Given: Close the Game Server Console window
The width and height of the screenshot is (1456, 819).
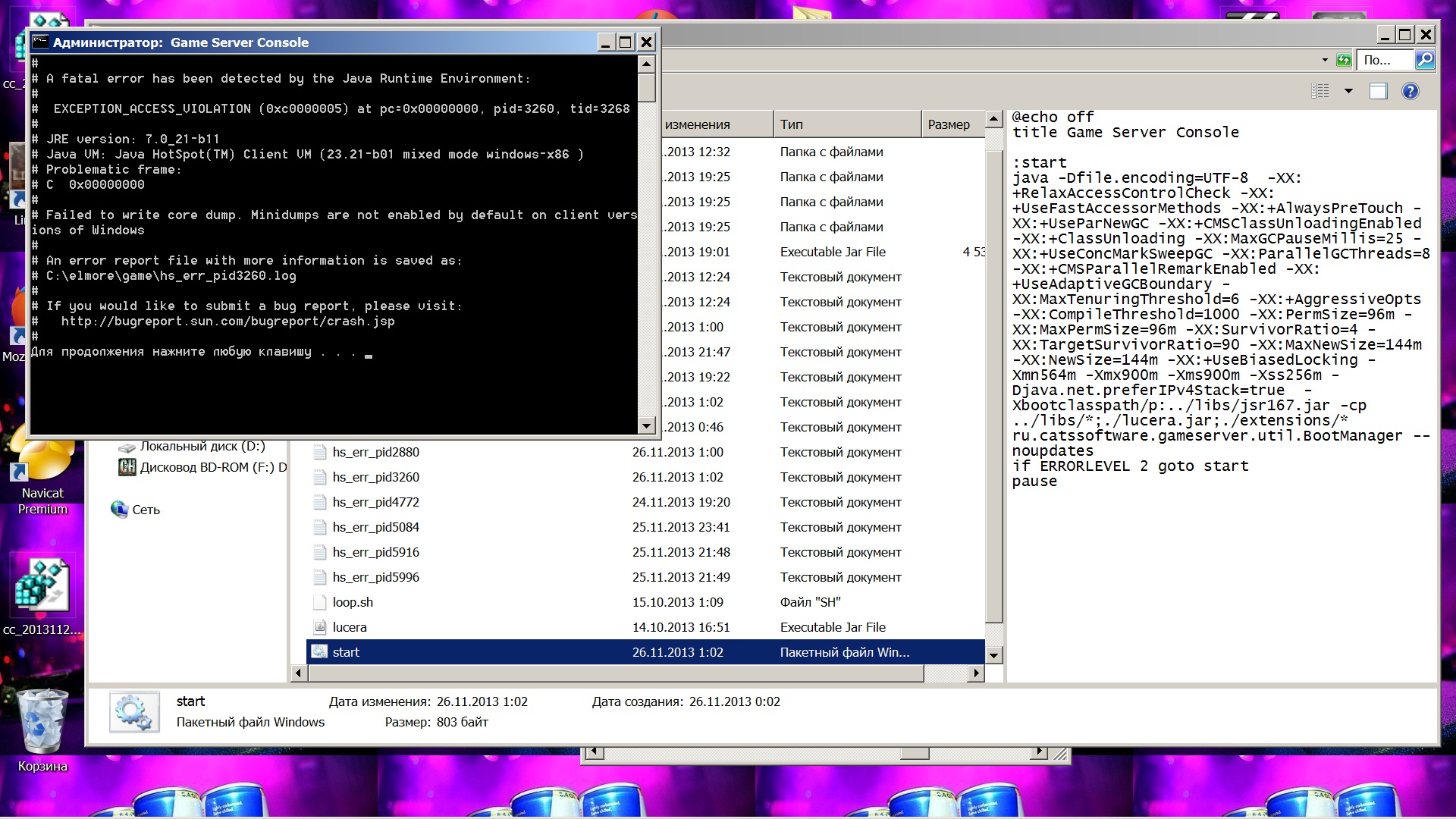Looking at the screenshot, I should click(646, 42).
